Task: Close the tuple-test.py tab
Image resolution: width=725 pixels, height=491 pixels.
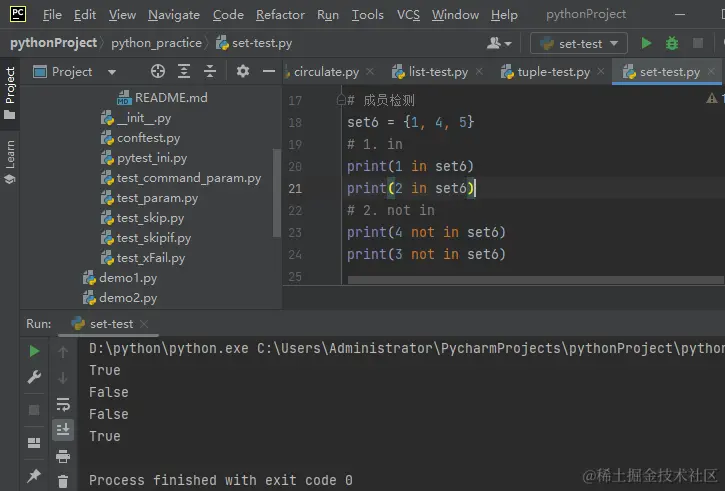Action: coord(601,71)
